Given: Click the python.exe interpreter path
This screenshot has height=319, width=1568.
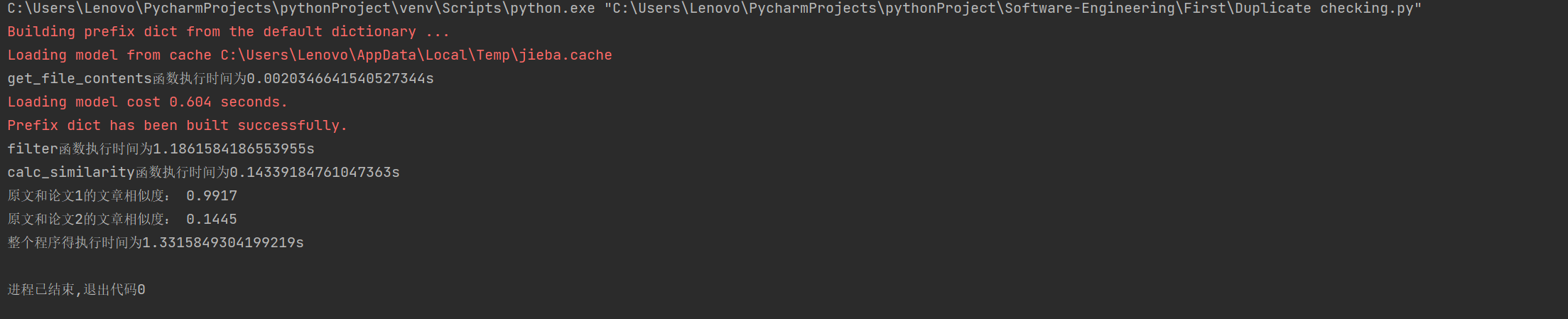Looking at the screenshot, I should [301, 9].
